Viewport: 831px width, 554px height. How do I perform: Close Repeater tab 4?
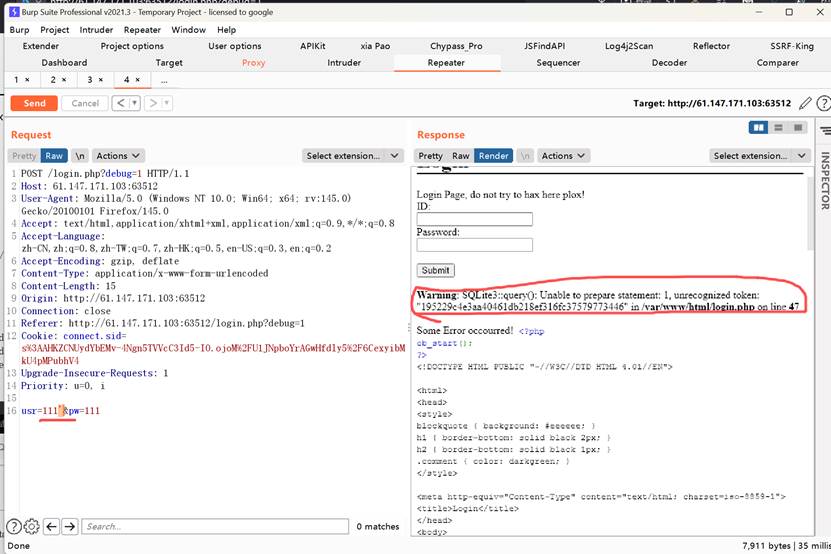[x=137, y=80]
